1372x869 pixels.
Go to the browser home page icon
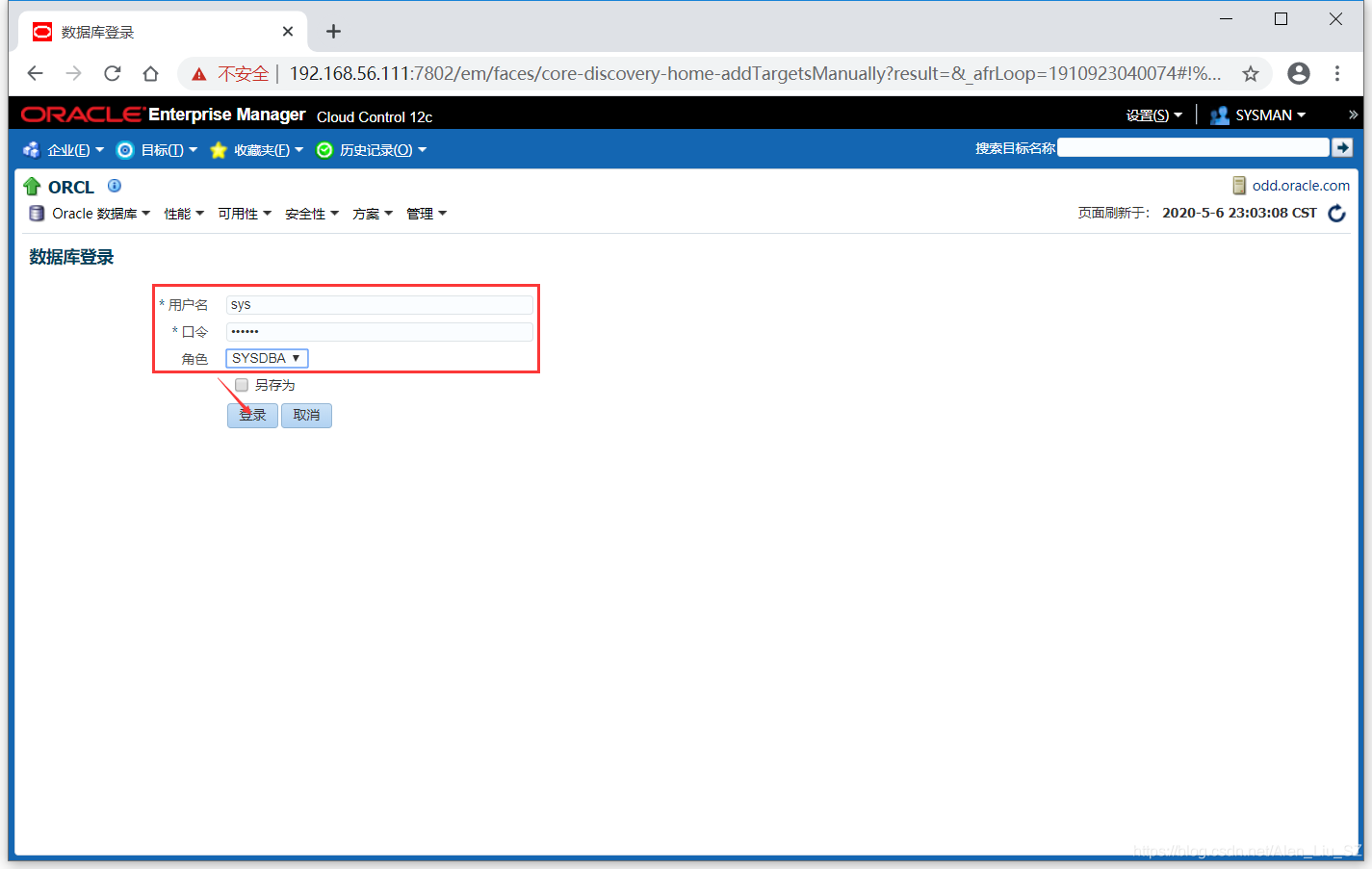point(150,73)
